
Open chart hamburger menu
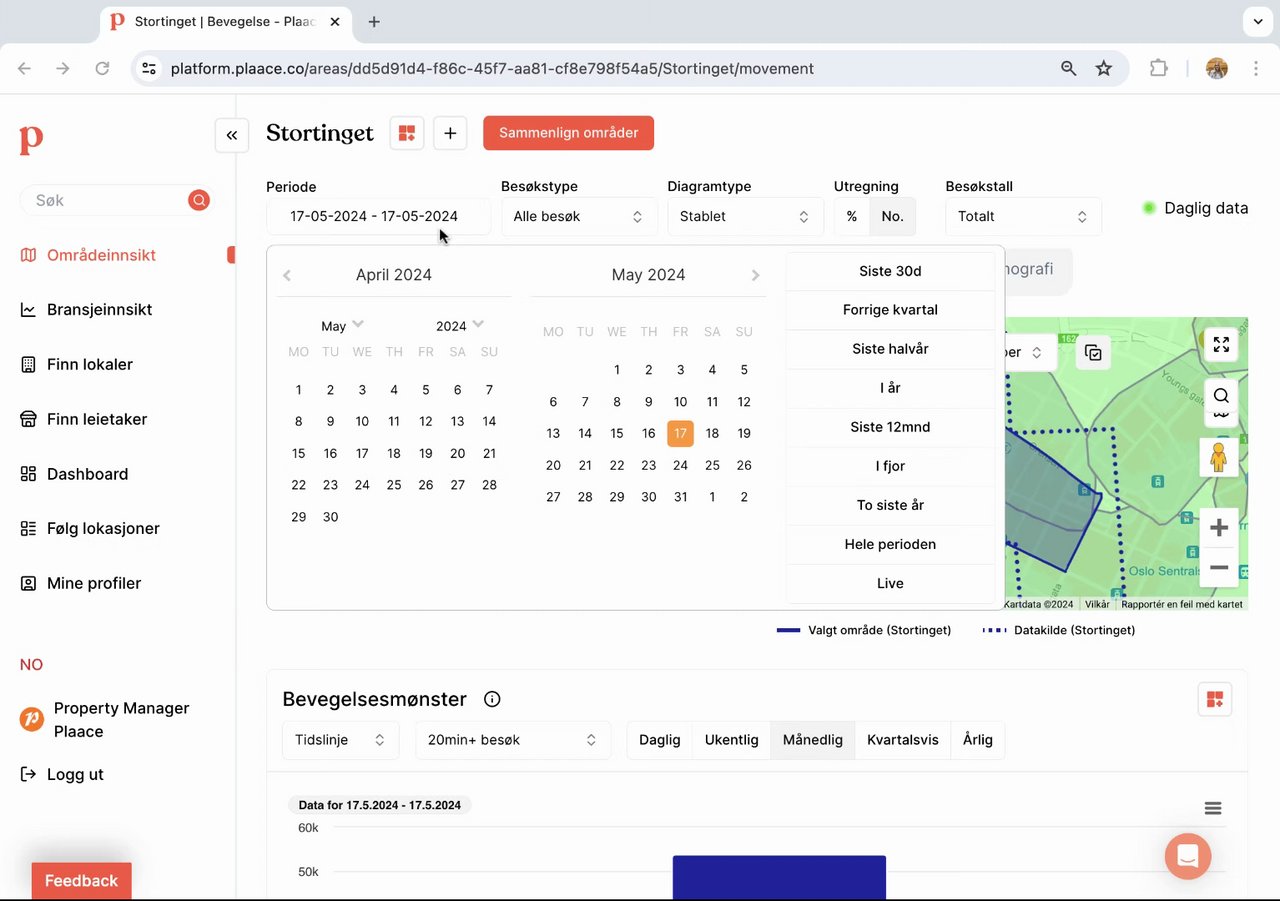tap(1213, 808)
